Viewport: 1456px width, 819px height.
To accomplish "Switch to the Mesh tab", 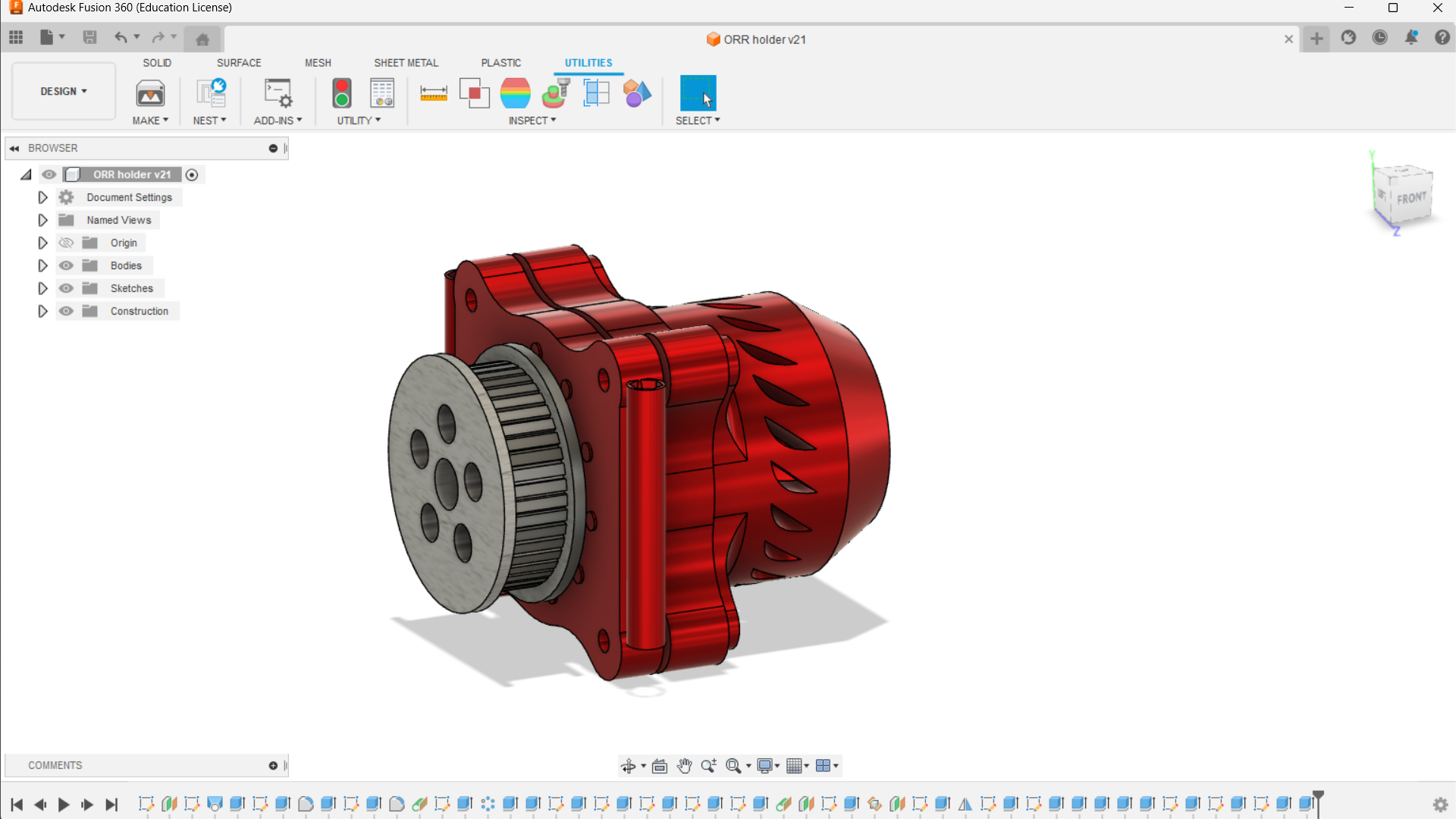I will 318,63.
